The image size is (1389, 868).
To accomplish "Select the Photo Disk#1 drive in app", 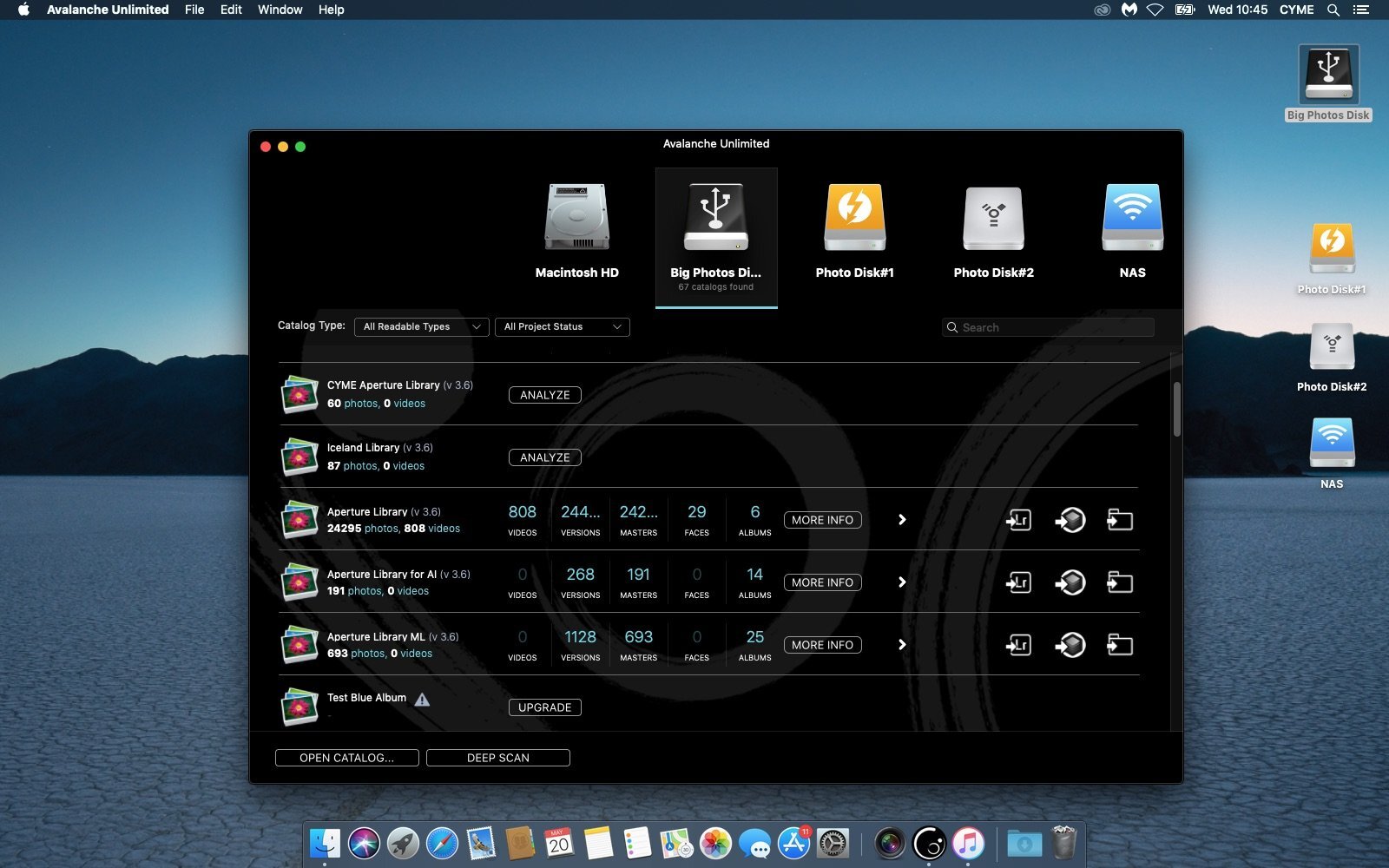I will pyautogui.click(x=855, y=217).
